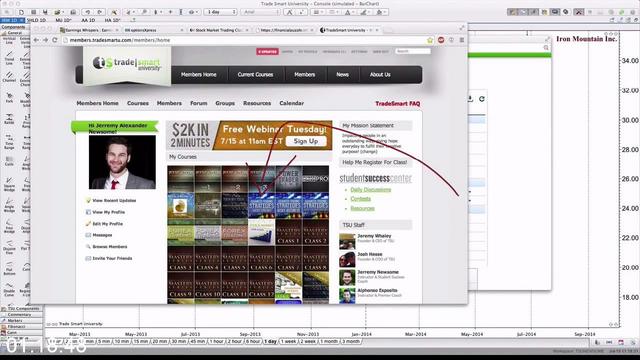Click the webinar Sign Up button
Image resolution: width=640 pixels, height=360 pixels.
pos(306,141)
